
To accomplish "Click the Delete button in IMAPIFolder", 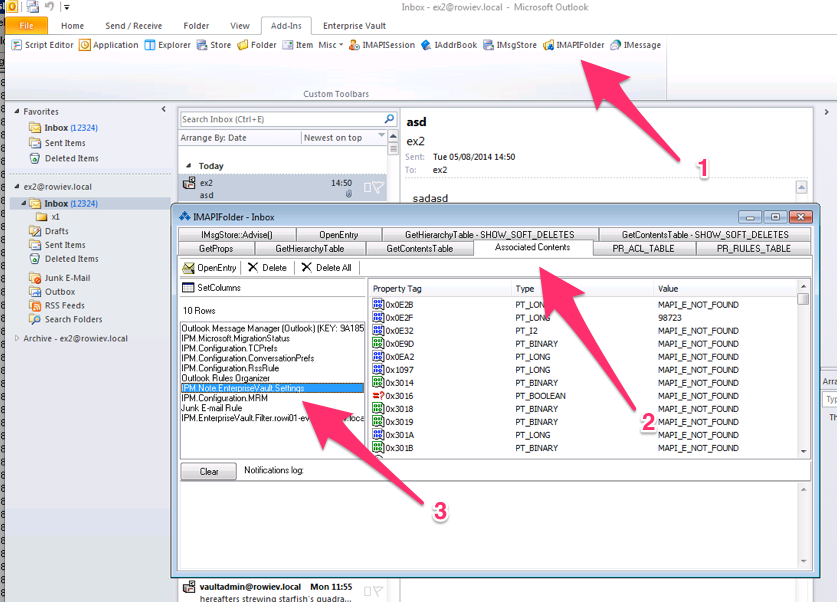I will click(267, 267).
